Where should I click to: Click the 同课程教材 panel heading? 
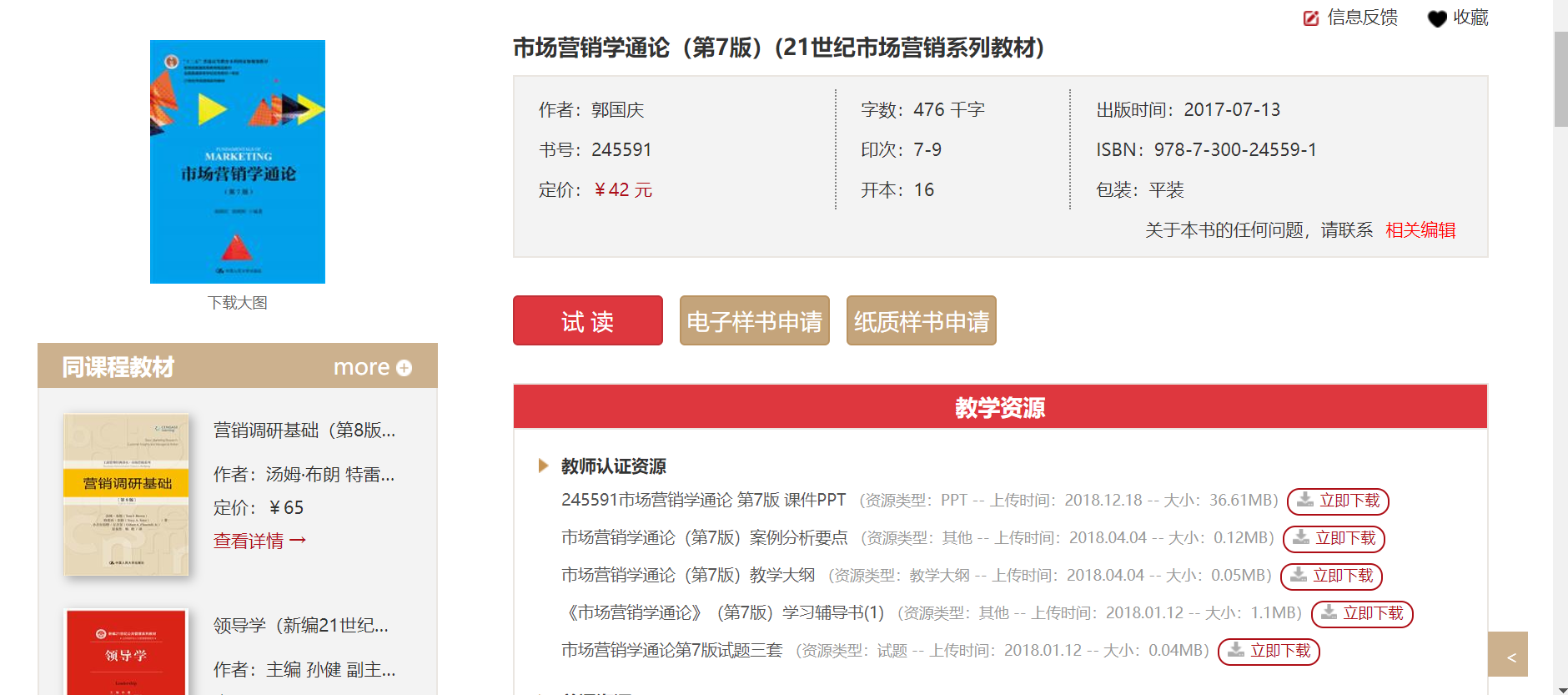(x=118, y=367)
